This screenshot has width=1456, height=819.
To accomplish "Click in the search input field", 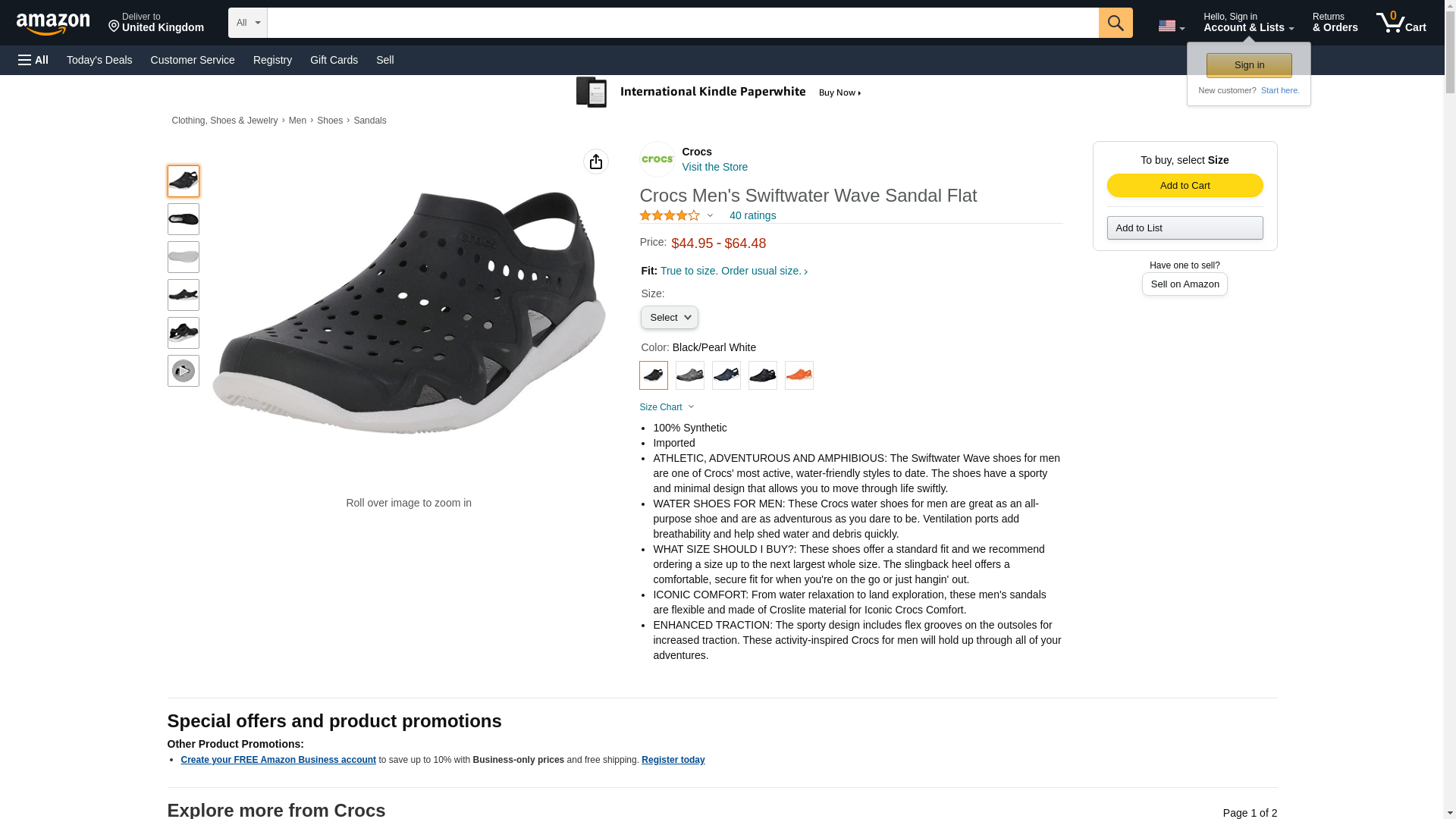I will click(682, 23).
